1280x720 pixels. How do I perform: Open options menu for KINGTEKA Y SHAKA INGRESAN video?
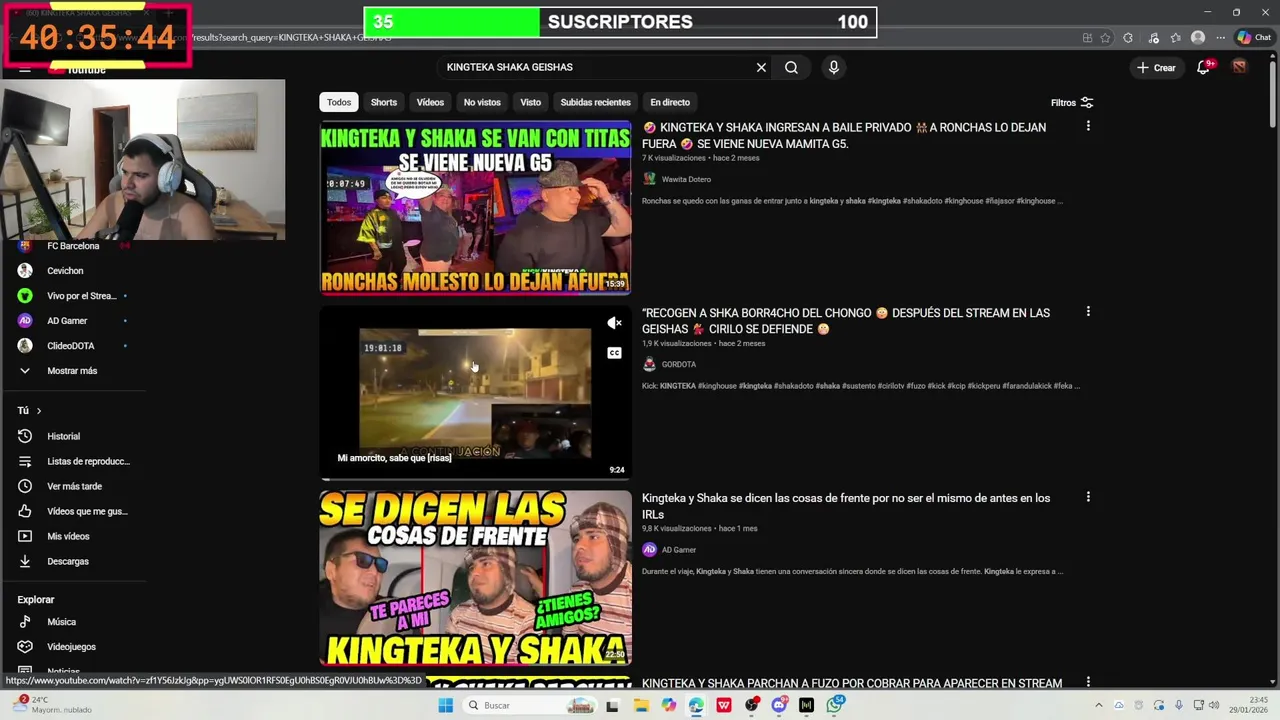(x=1088, y=126)
